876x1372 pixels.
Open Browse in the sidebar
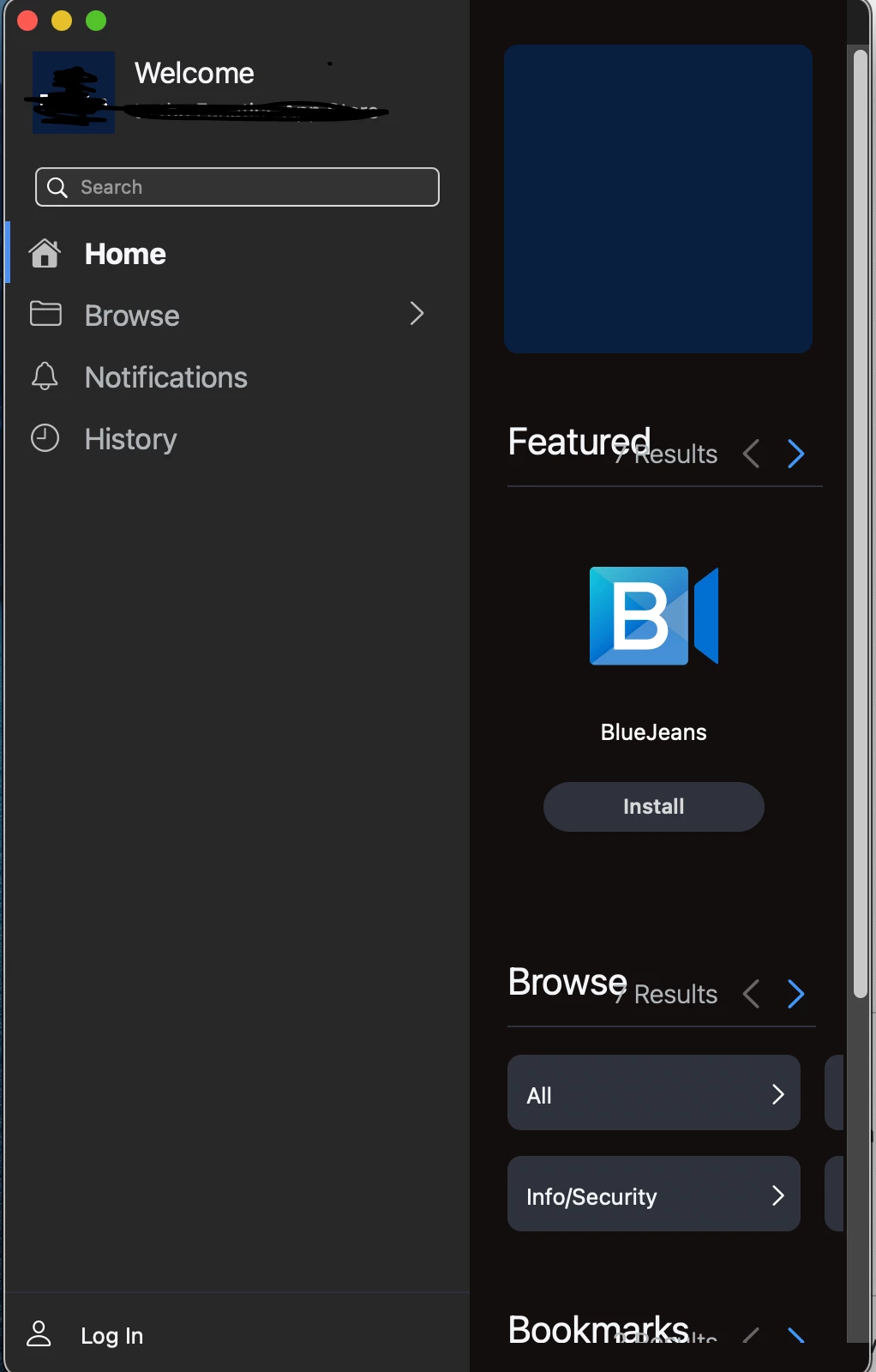click(236, 316)
